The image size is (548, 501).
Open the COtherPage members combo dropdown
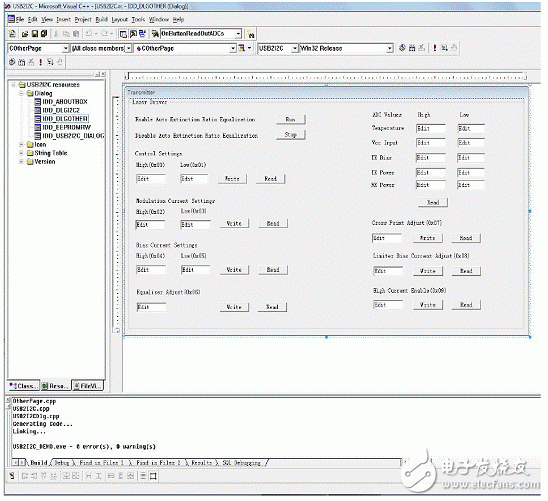click(233, 48)
